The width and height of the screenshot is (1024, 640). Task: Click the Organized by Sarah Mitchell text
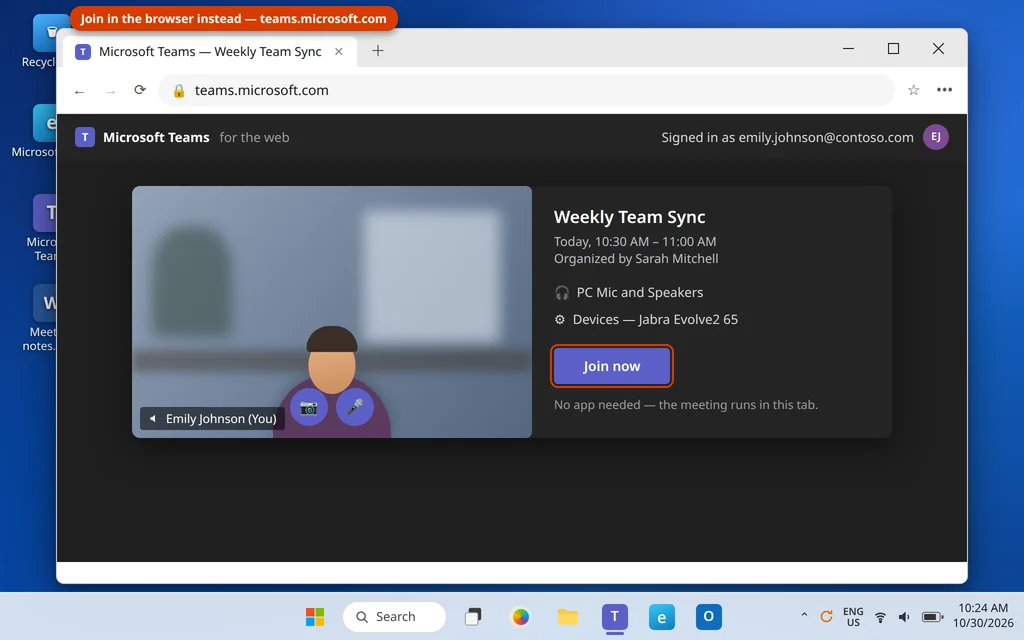coord(636,259)
